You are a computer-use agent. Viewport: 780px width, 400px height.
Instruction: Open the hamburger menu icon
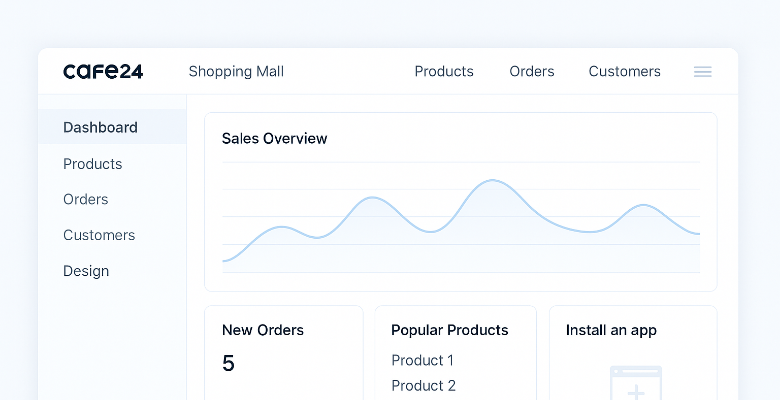pyautogui.click(x=702, y=72)
